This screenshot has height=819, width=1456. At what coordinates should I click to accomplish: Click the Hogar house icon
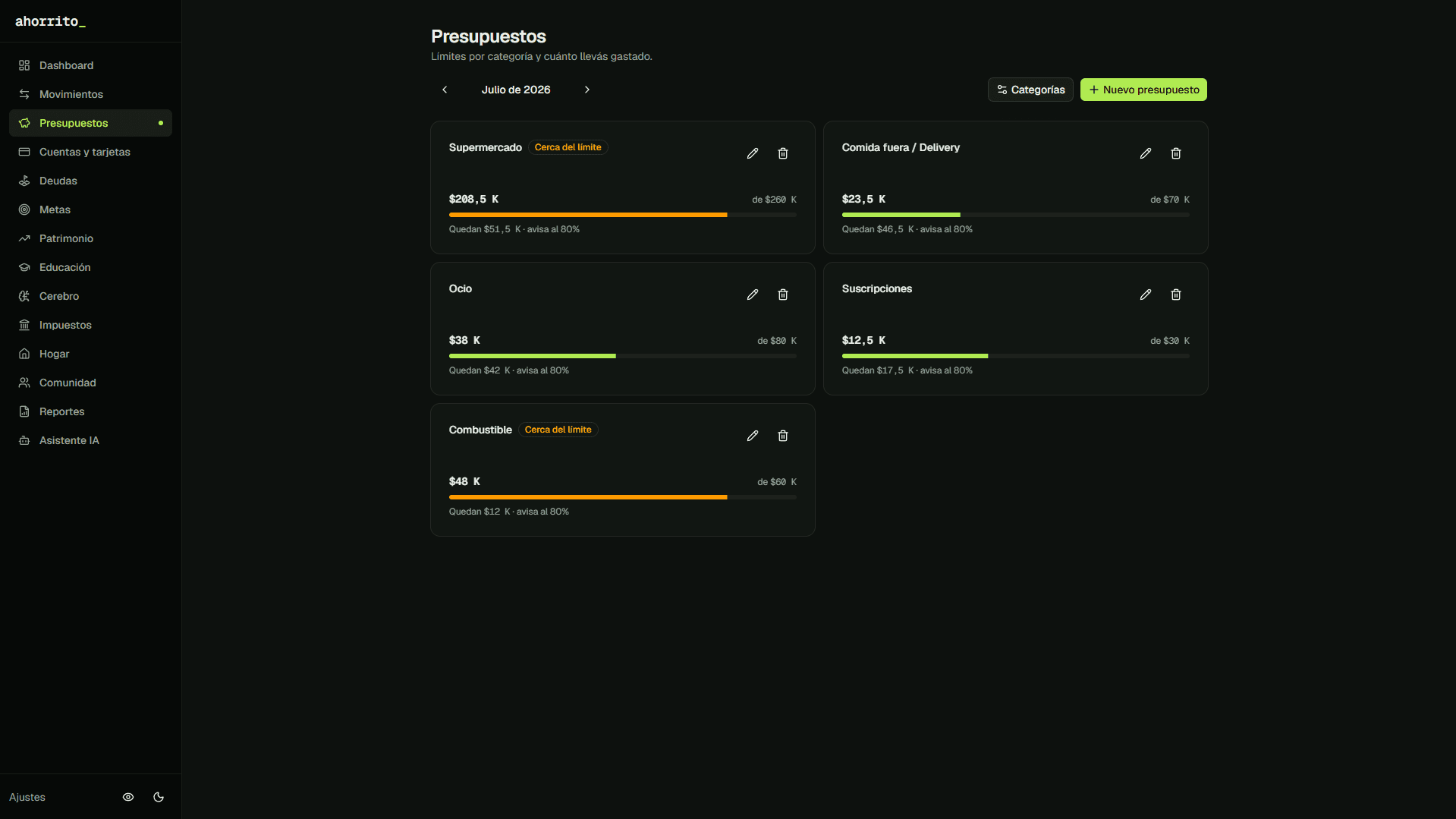click(x=24, y=354)
